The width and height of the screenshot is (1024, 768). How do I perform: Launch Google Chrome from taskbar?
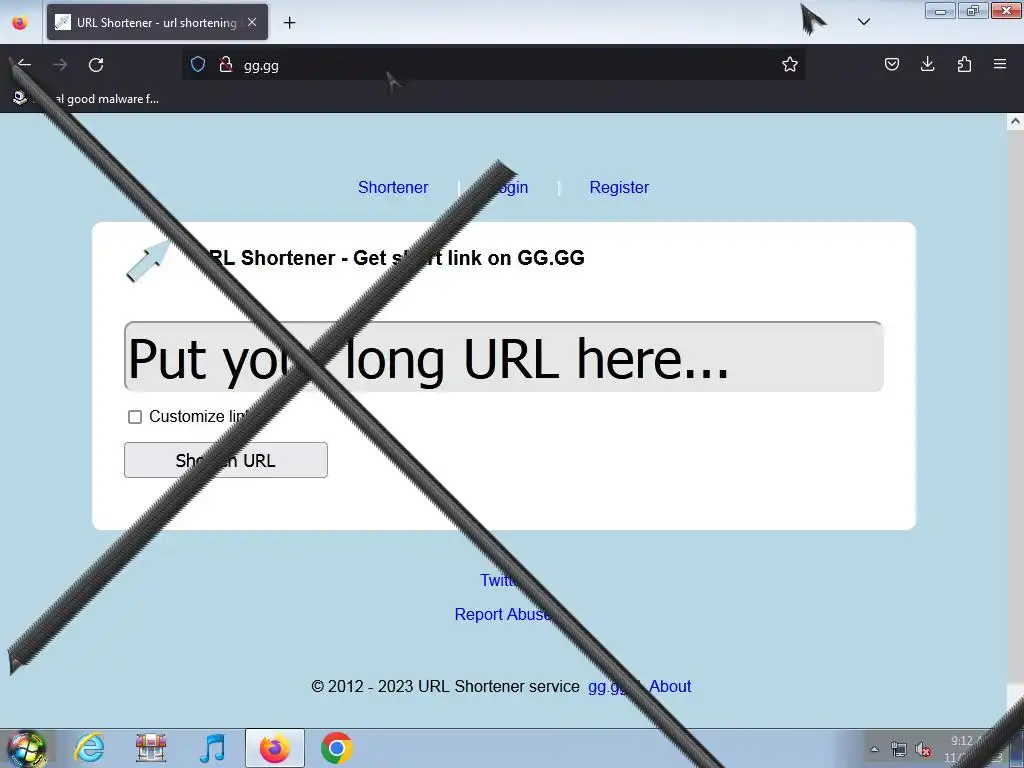[x=336, y=748]
